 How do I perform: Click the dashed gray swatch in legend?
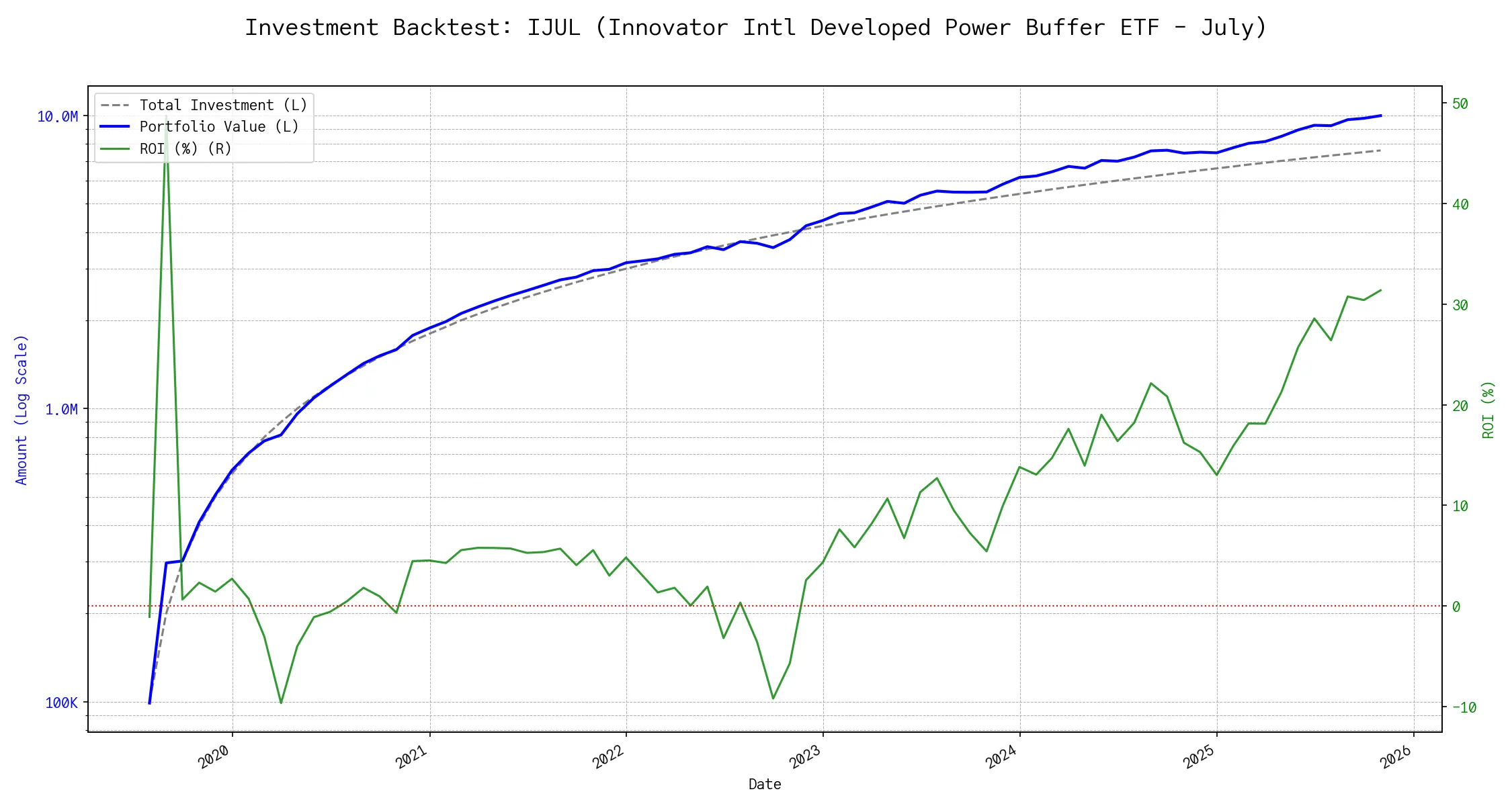point(115,105)
